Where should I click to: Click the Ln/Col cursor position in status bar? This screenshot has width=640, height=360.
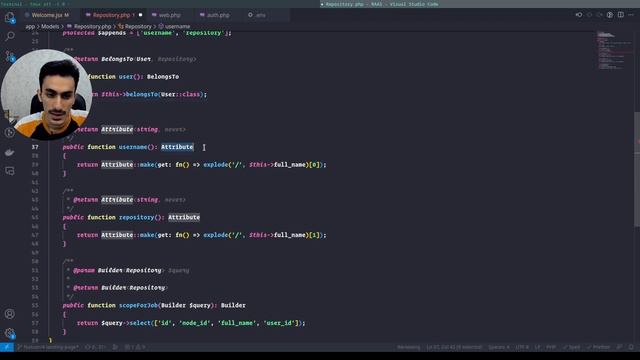pyautogui.click(x=454, y=347)
